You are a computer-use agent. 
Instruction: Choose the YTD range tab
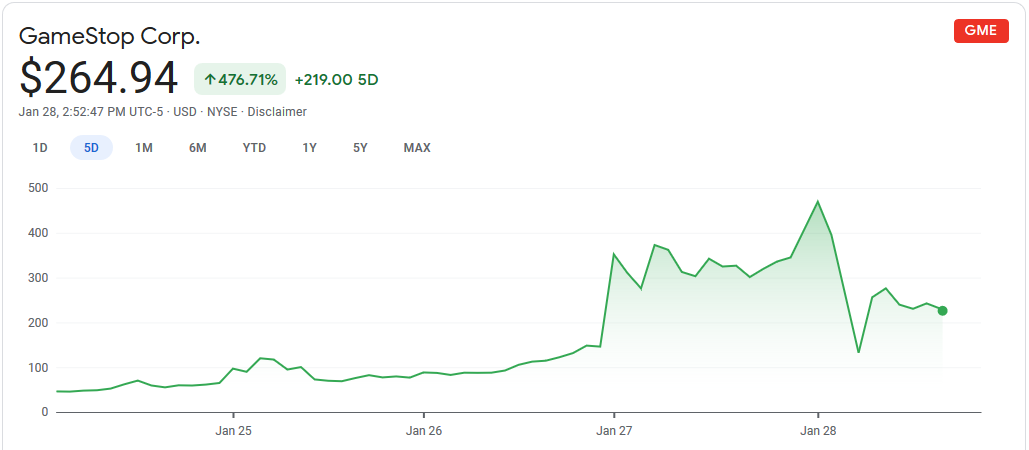coord(254,148)
